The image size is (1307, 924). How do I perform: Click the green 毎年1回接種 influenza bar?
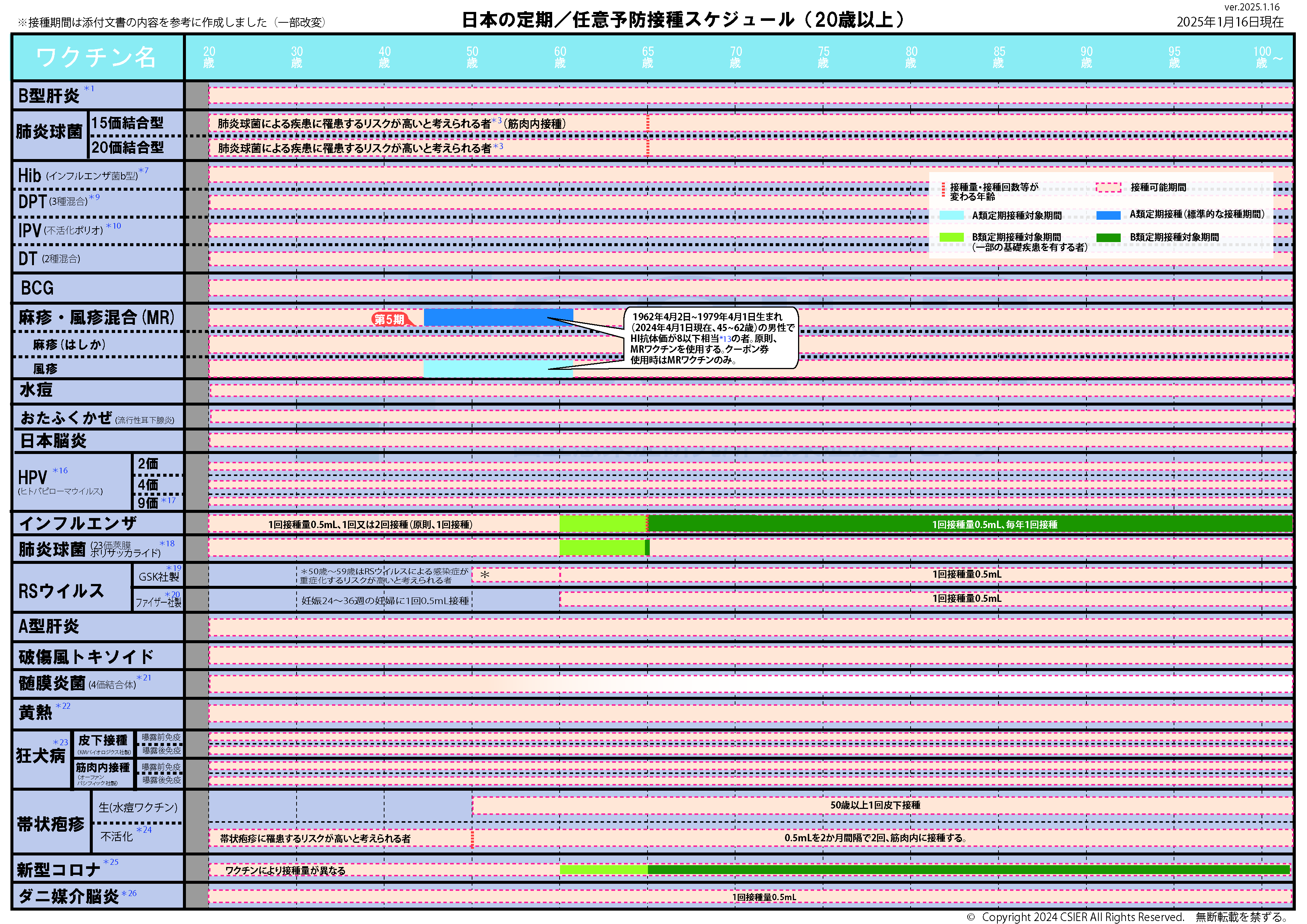coord(968,524)
